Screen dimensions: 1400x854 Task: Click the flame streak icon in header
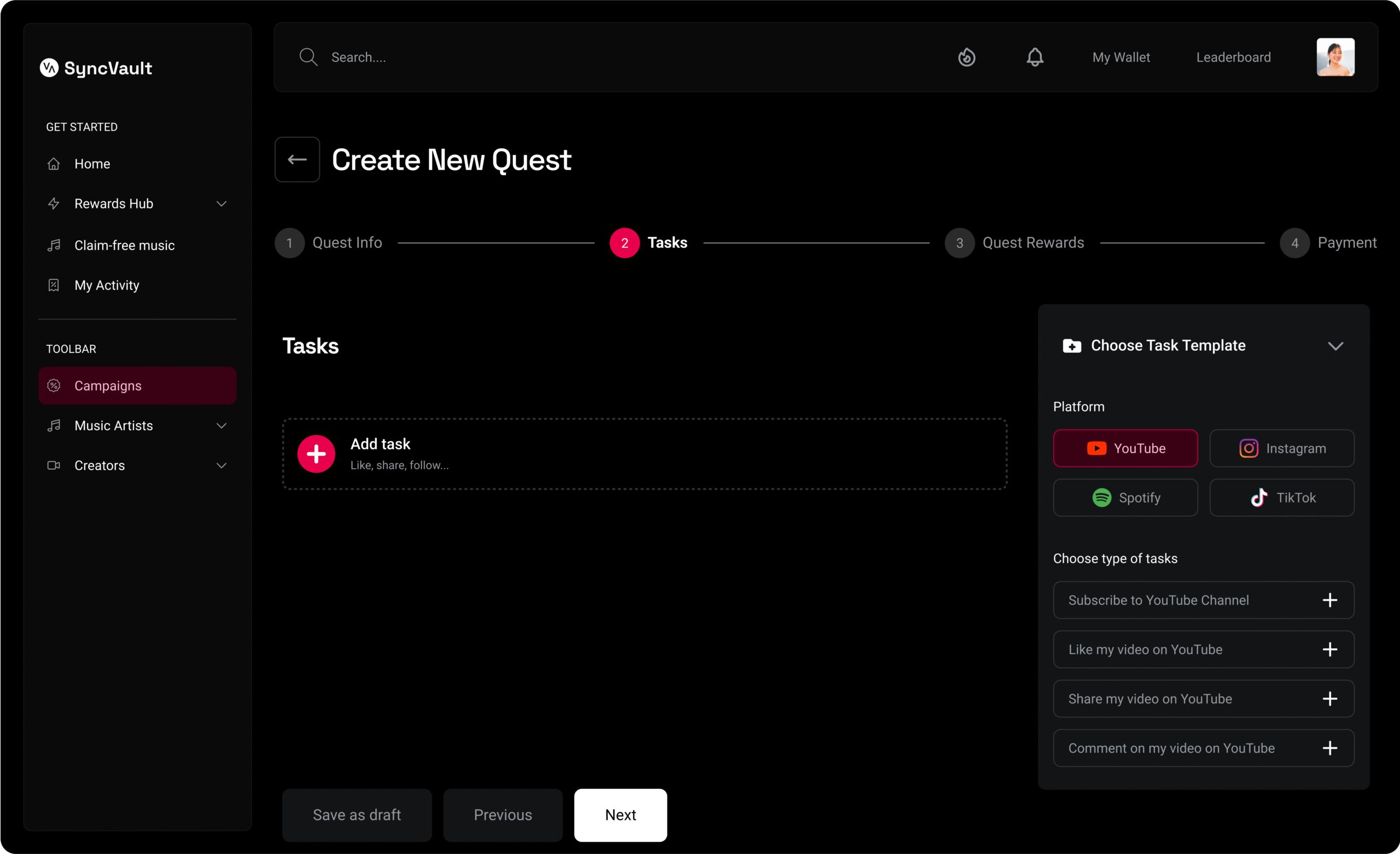966,57
